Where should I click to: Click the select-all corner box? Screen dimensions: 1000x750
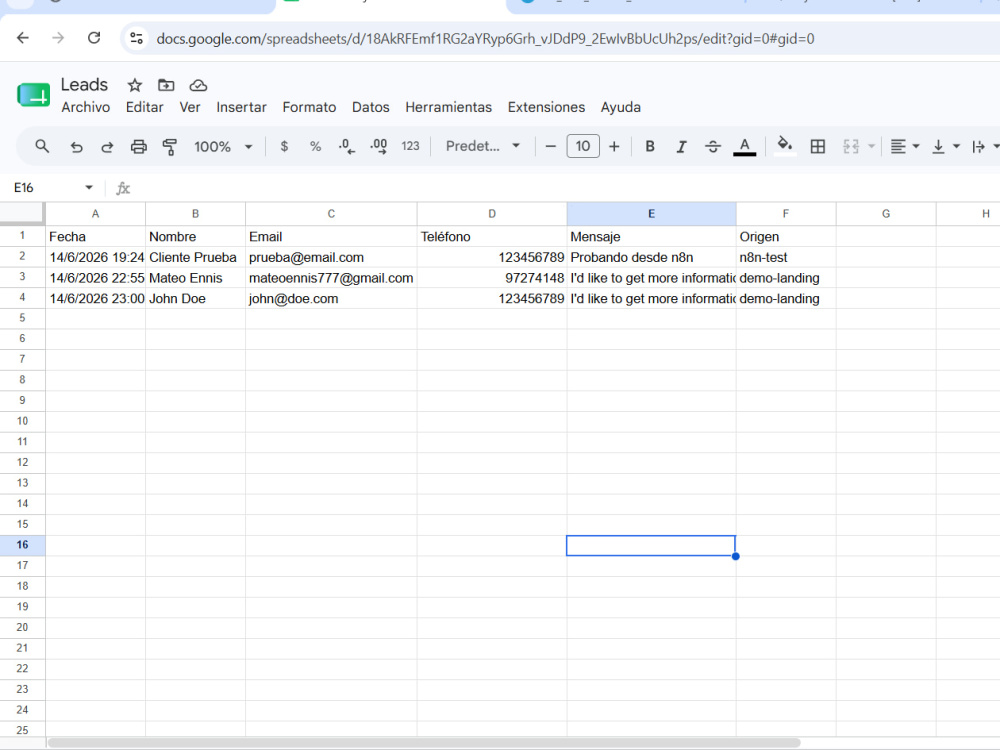[22, 214]
